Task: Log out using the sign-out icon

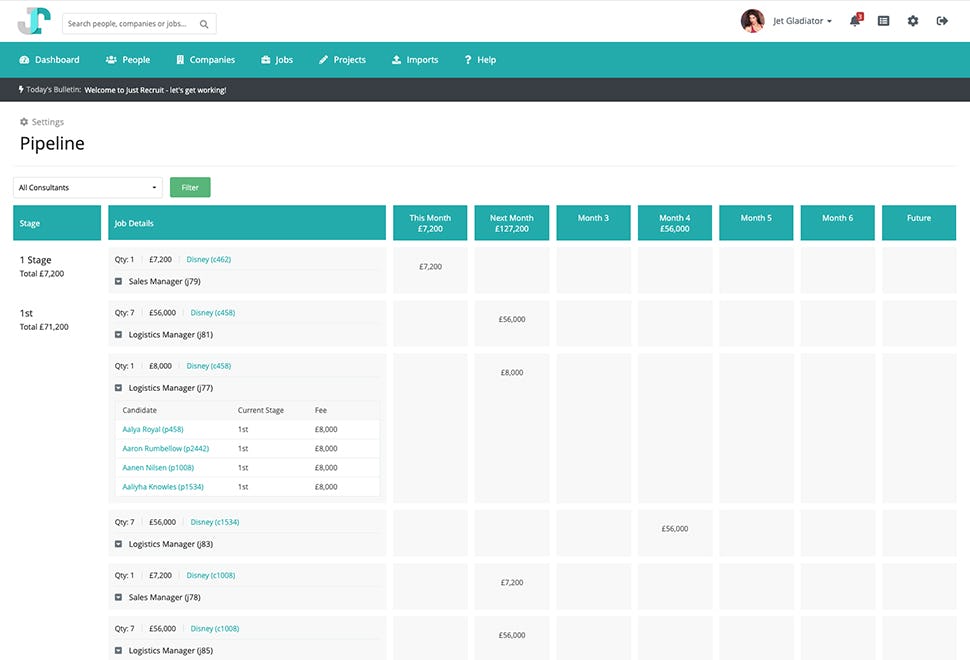Action: tap(942, 21)
